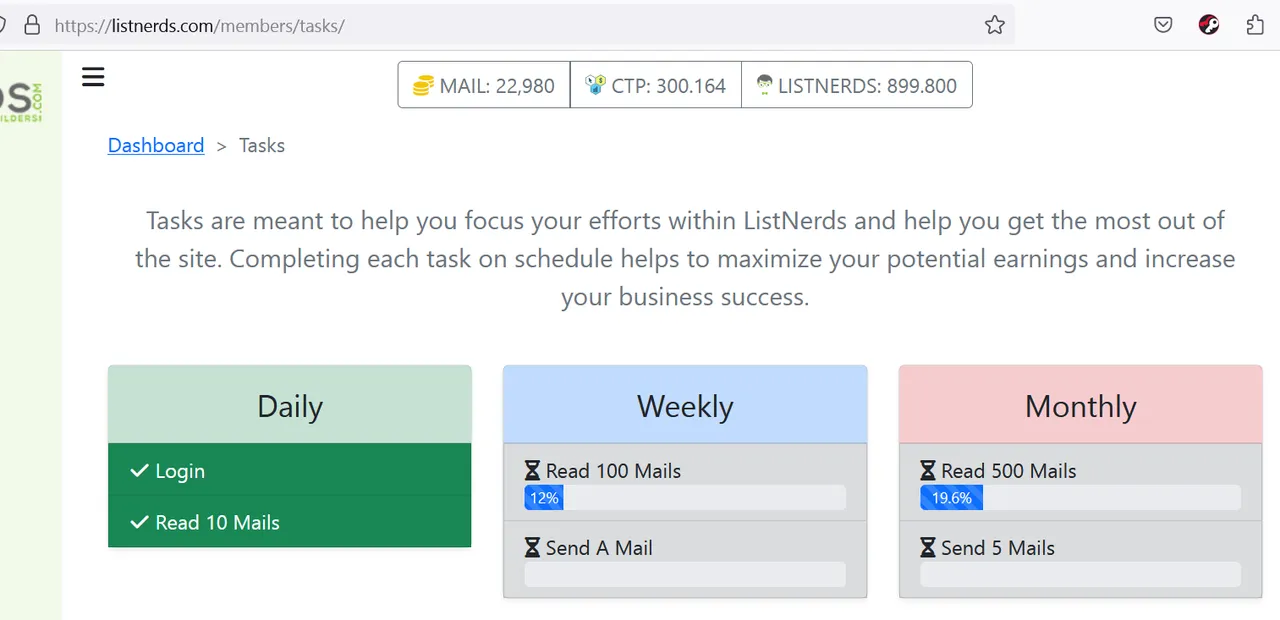Screen dimensions: 1280x620
Task: Click the Read 100 Mails hourglass icon
Action: 533,471
